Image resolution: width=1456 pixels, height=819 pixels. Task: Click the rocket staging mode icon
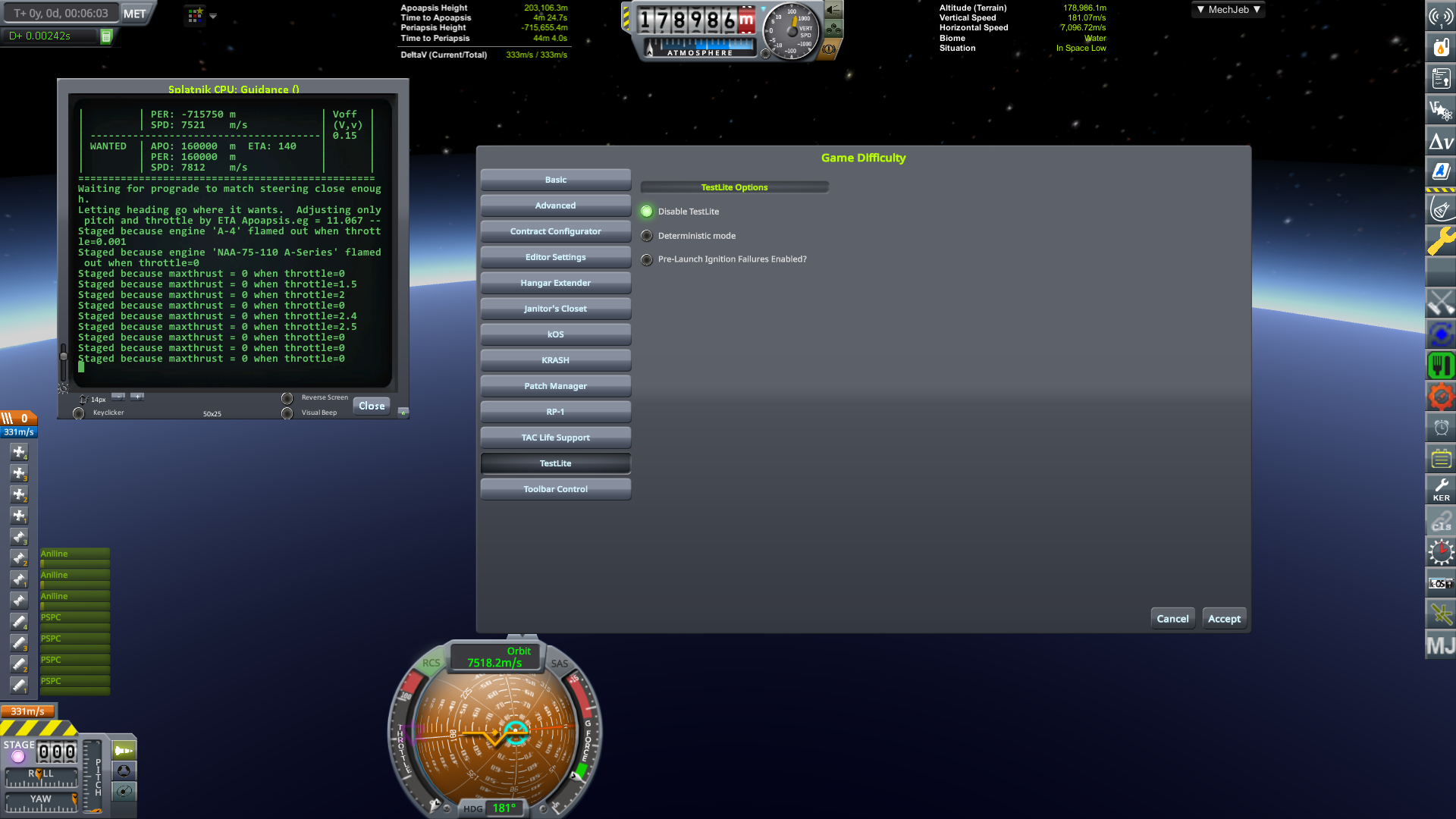pyautogui.click(x=124, y=751)
